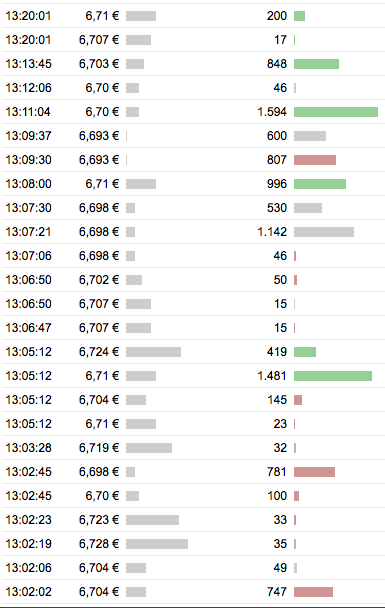Click the grey volume bar for 530
385x608 pixels.
(x=308, y=208)
